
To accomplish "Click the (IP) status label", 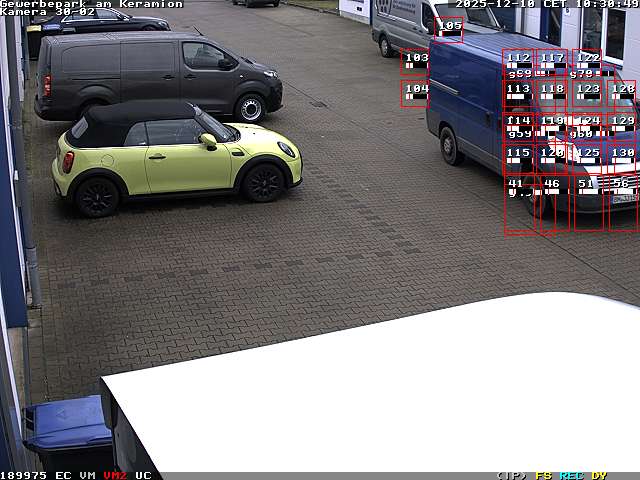I will (511, 475).
